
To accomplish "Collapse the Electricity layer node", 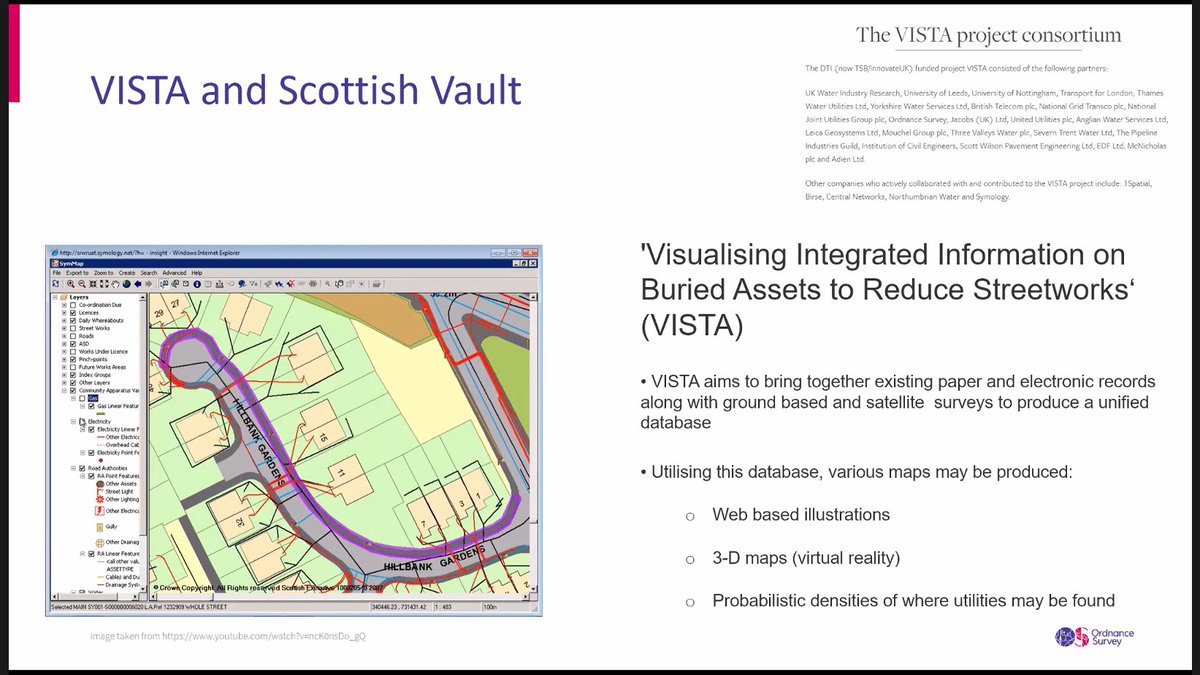I will coord(73,422).
